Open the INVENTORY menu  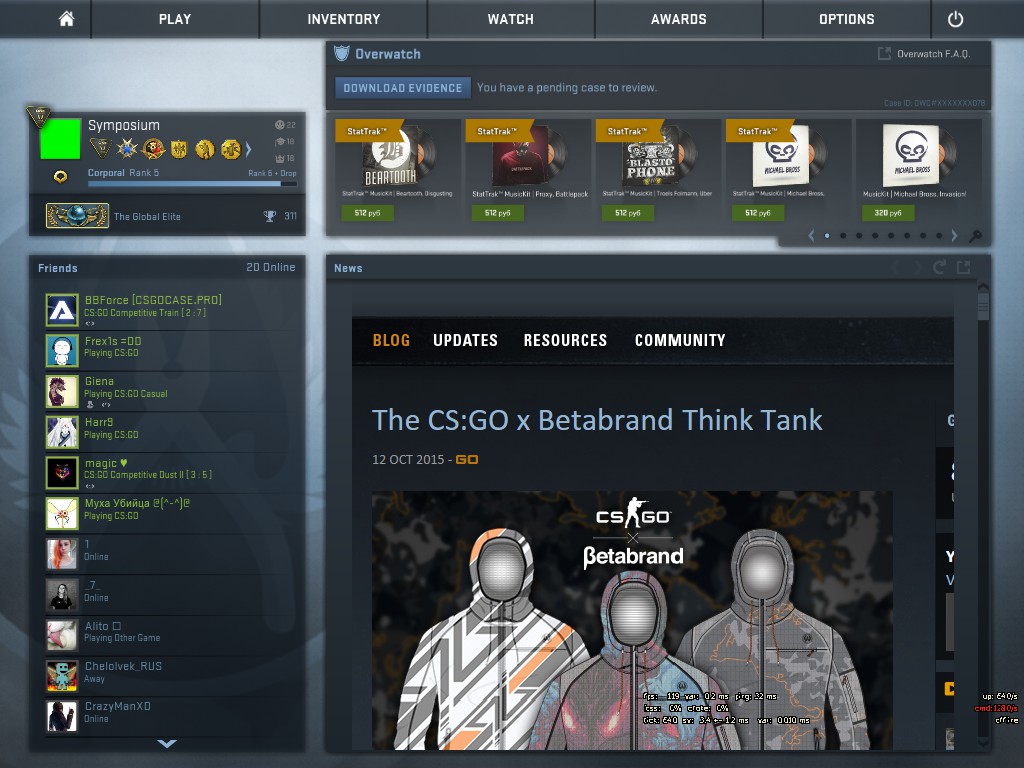pos(344,19)
